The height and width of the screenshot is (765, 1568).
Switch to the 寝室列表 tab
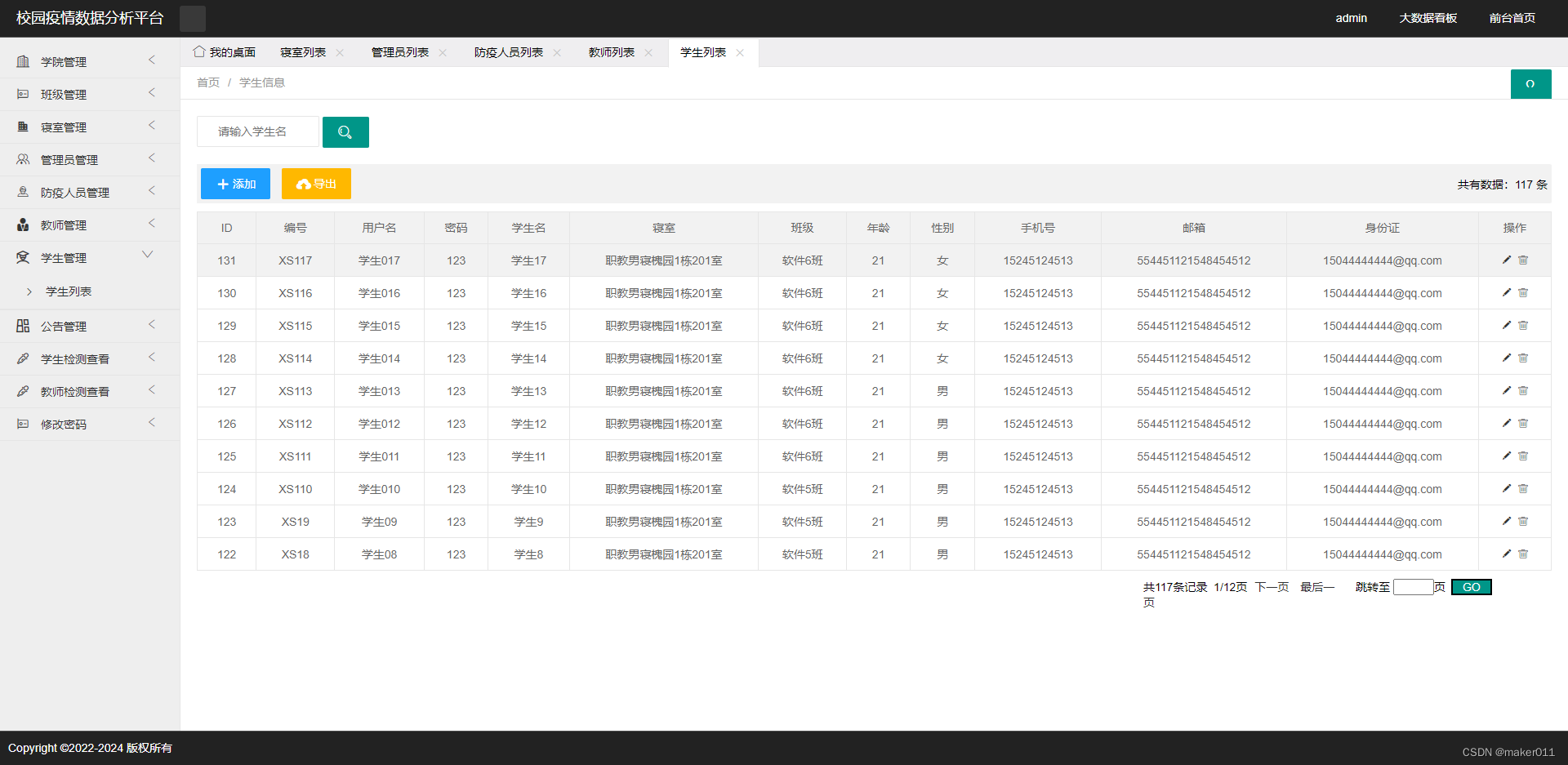pyautogui.click(x=303, y=52)
